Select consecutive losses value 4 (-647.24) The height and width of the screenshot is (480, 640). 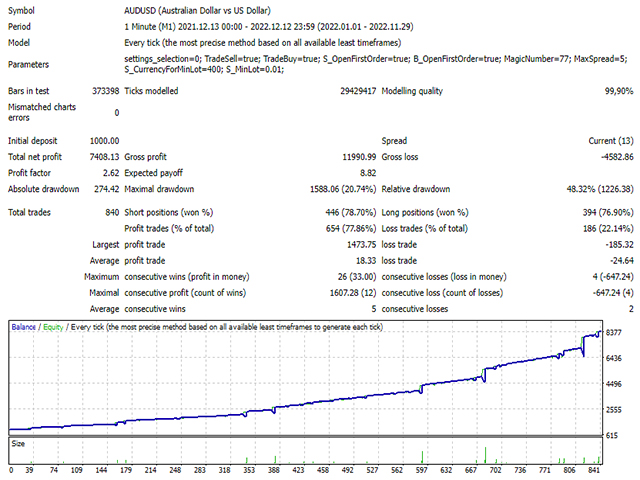pyautogui.click(x=613, y=277)
